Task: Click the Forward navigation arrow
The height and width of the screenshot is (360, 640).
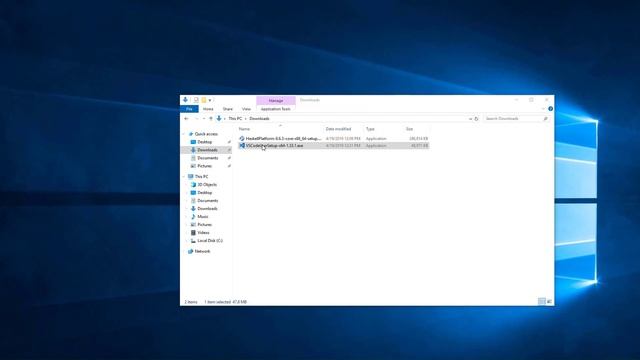Action: click(x=196, y=119)
